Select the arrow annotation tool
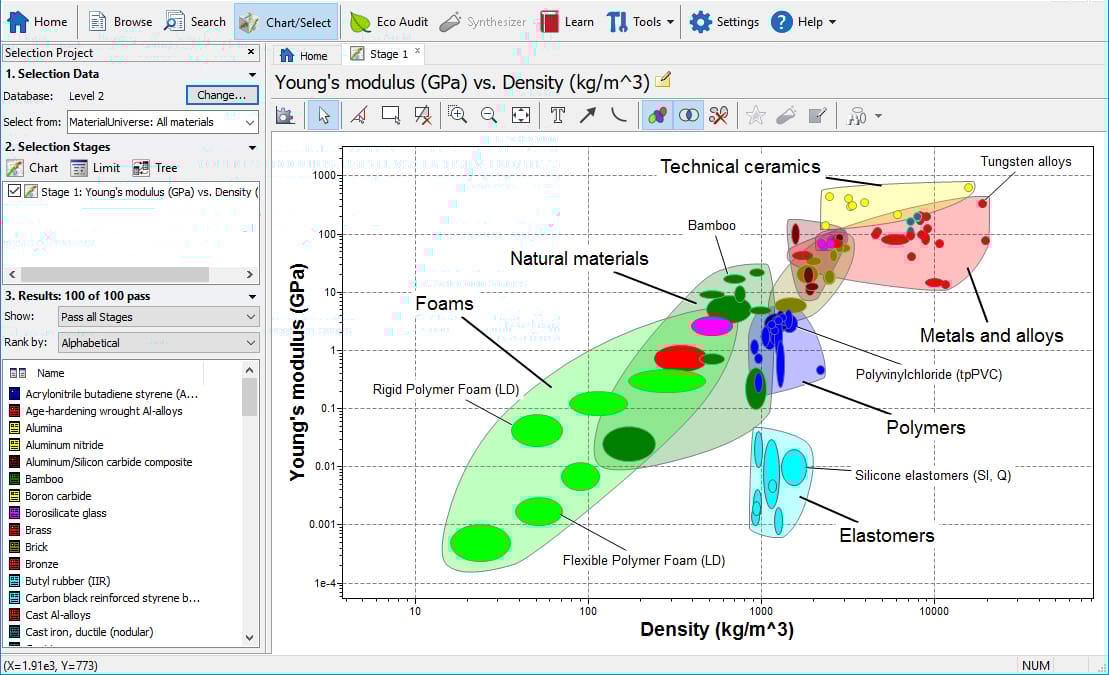The width and height of the screenshot is (1109, 675). pos(588,115)
